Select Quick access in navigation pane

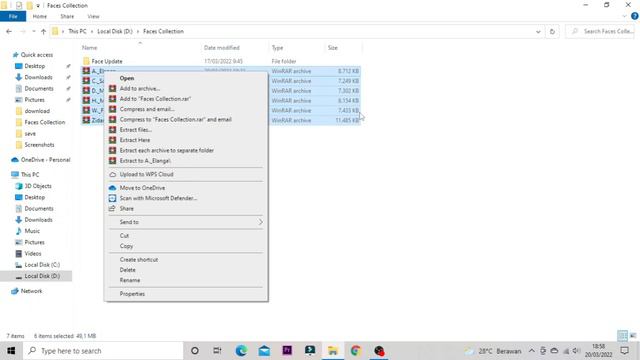click(36, 55)
